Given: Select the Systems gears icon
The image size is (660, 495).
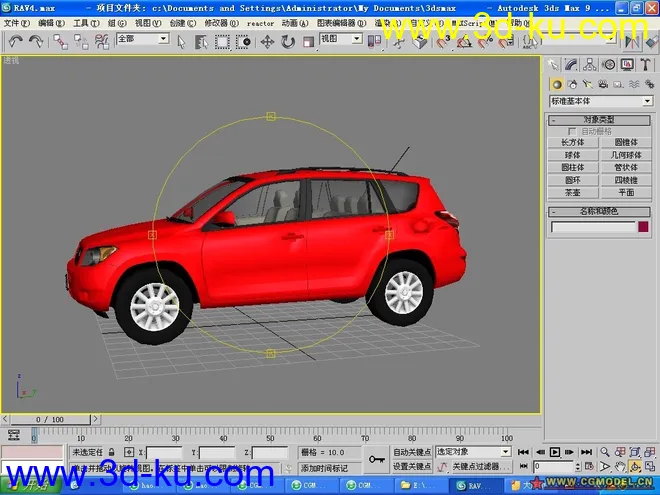Looking at the screenshot, I should [x=649, y=85].
